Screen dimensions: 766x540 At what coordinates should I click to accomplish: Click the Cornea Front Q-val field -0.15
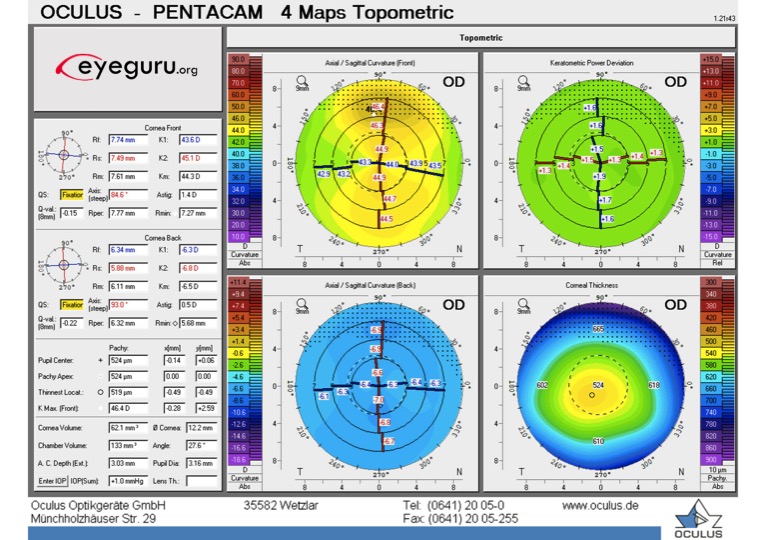pos(71,213)
